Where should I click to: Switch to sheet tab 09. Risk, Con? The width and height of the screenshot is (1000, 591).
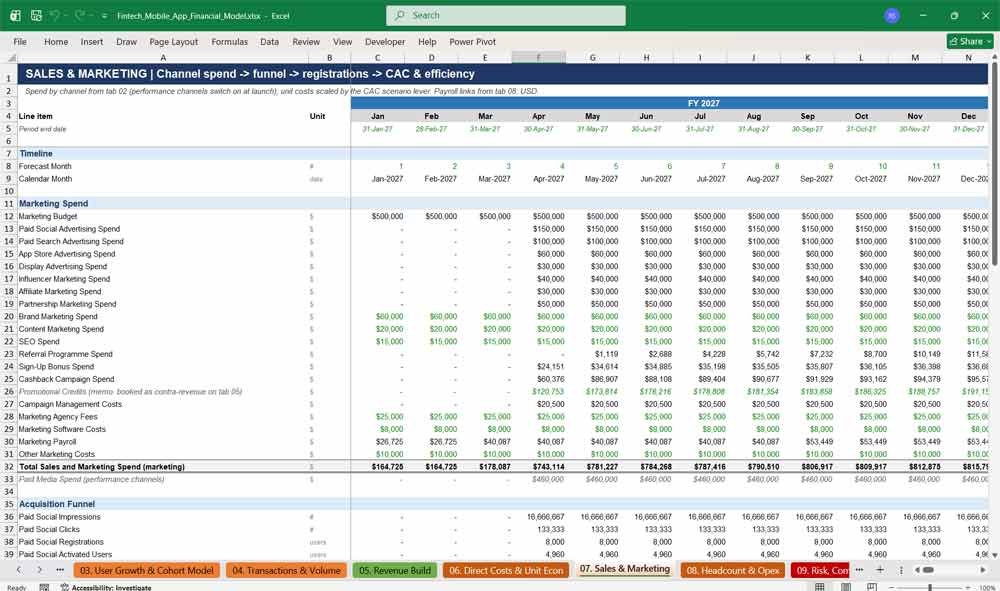point(820,571)
